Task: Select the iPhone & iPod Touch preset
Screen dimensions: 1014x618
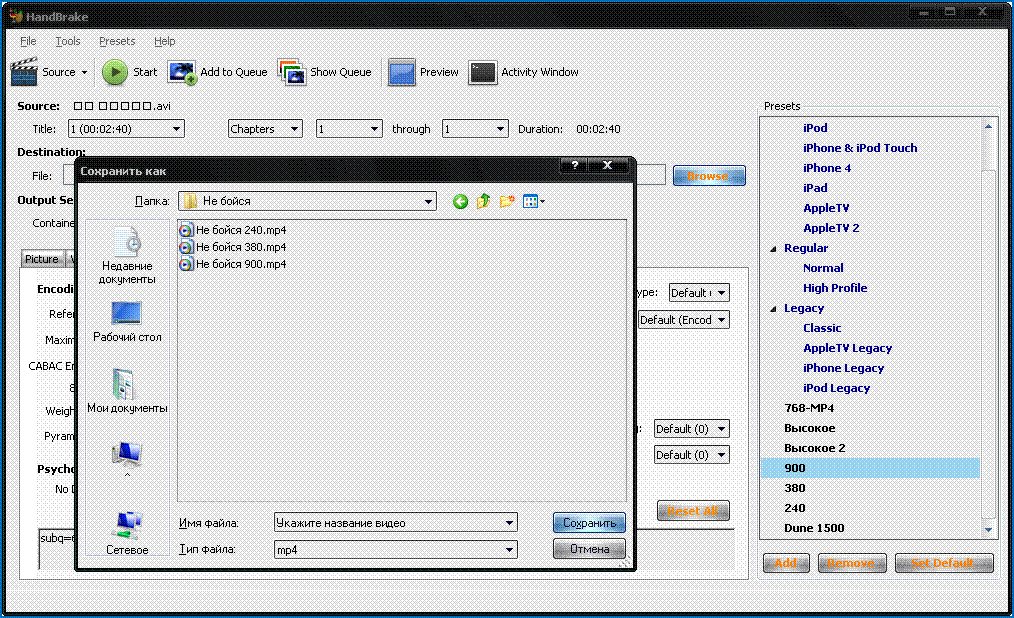Action: pos(859,148)
